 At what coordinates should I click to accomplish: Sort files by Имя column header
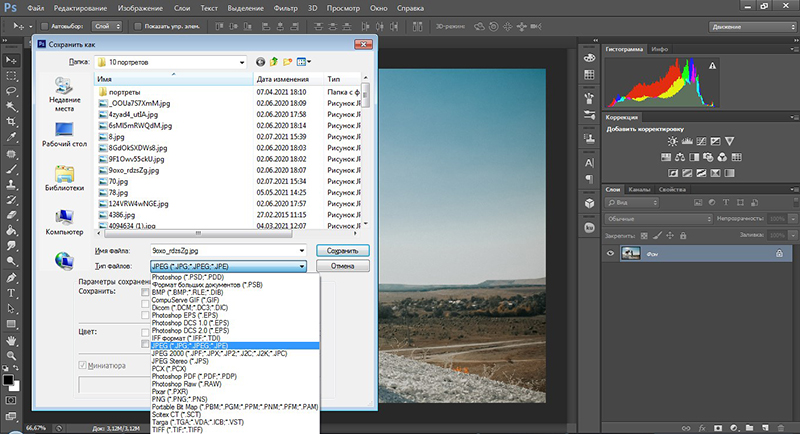click(173, 79)
